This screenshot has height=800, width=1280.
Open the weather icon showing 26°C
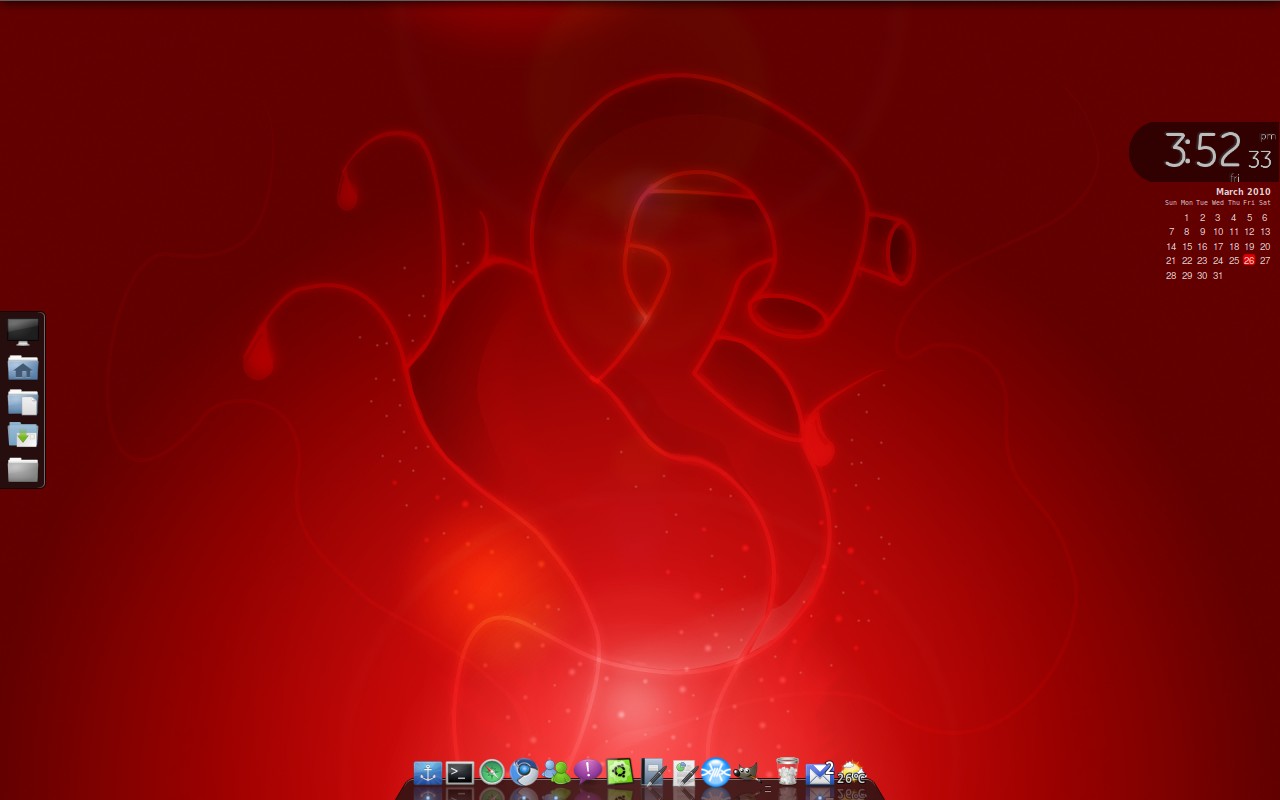coord(851,773)
